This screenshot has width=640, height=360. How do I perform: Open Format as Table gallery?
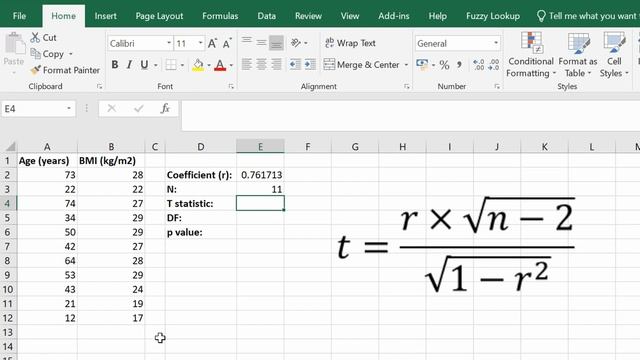(x=578, y=55)
